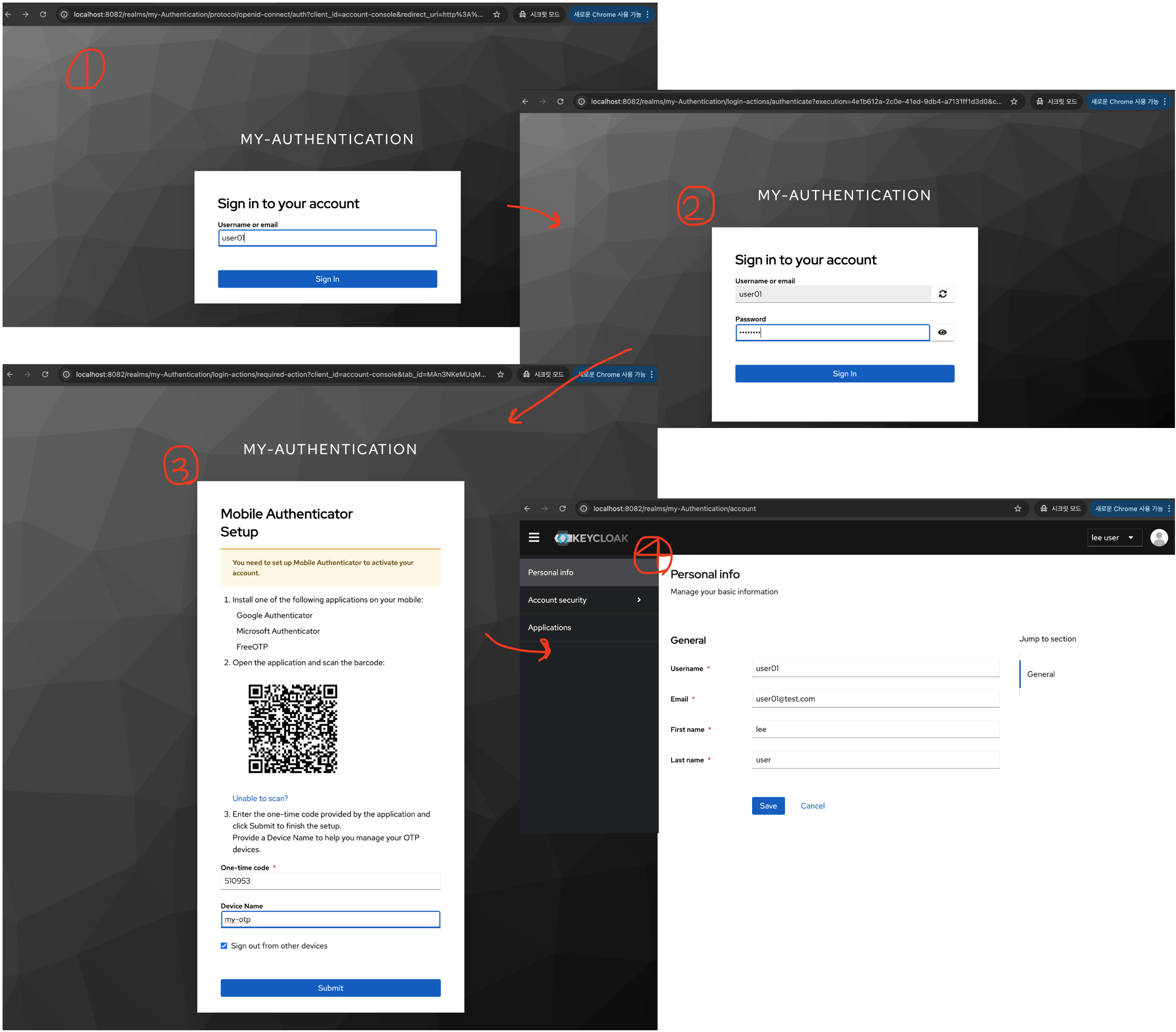Click site info icon in OTP setup address bar
The height and width of the screenshot is (1032, 1176).
point(66,374)
